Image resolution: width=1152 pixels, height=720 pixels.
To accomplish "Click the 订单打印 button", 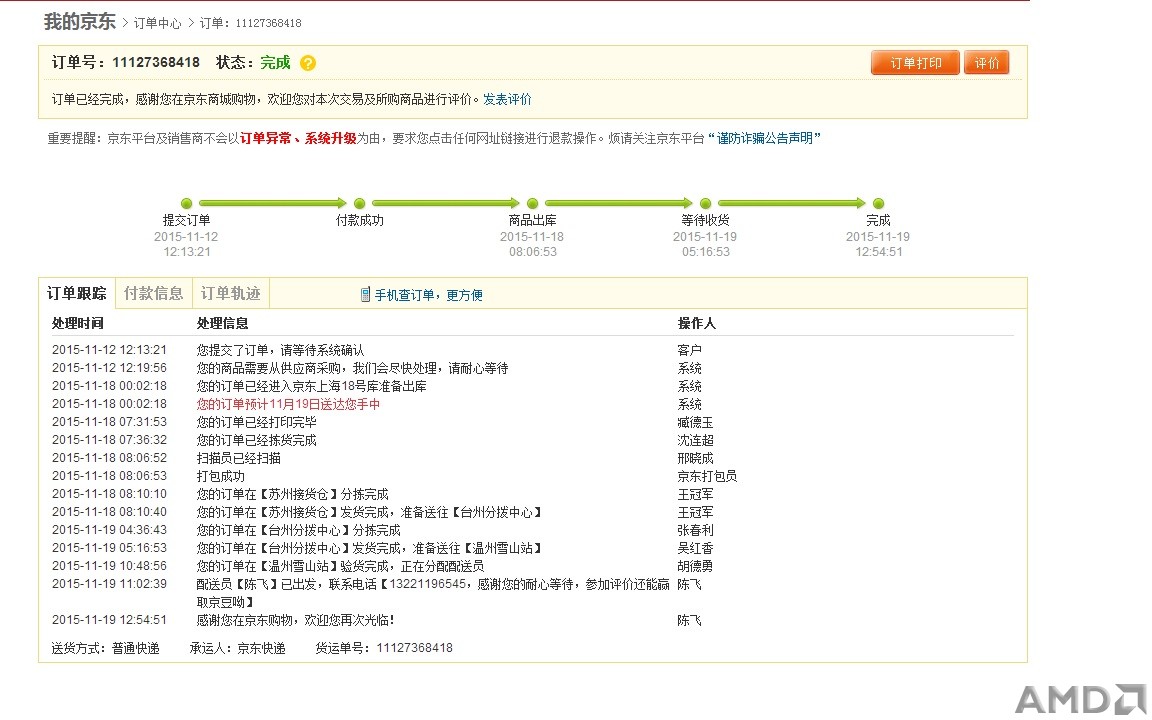I will pos(915,63).
